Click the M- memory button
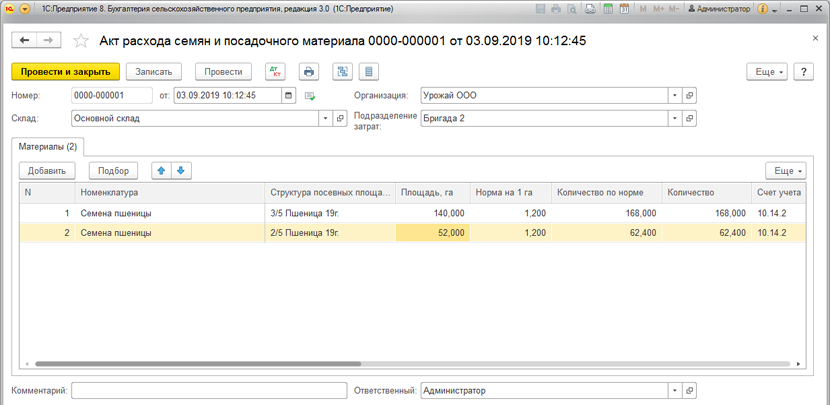Screen dimensions: 830x405 674,9
